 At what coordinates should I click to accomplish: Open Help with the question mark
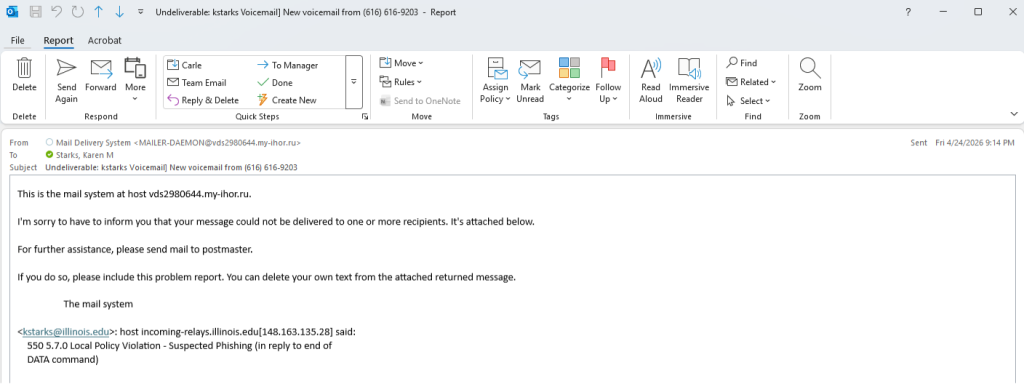(908, 12)
